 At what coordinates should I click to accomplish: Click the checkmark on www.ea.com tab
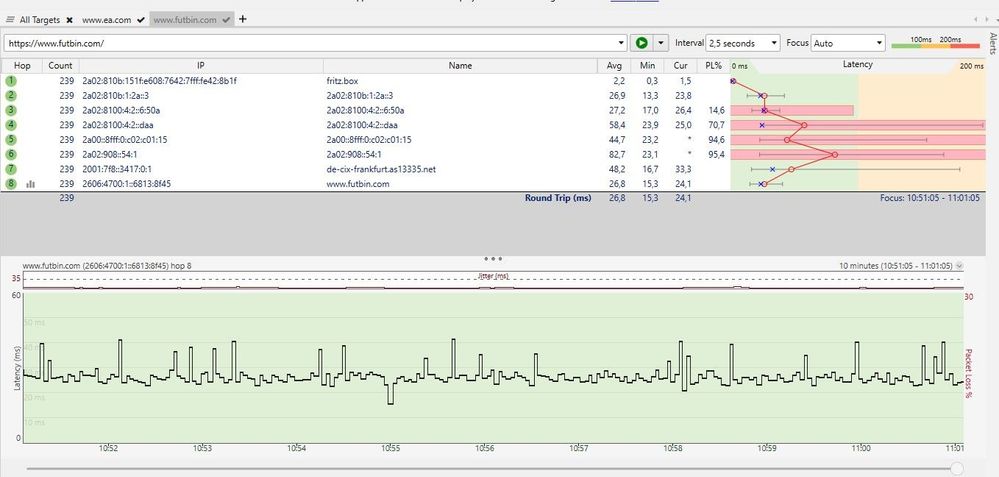coord(140,20)
